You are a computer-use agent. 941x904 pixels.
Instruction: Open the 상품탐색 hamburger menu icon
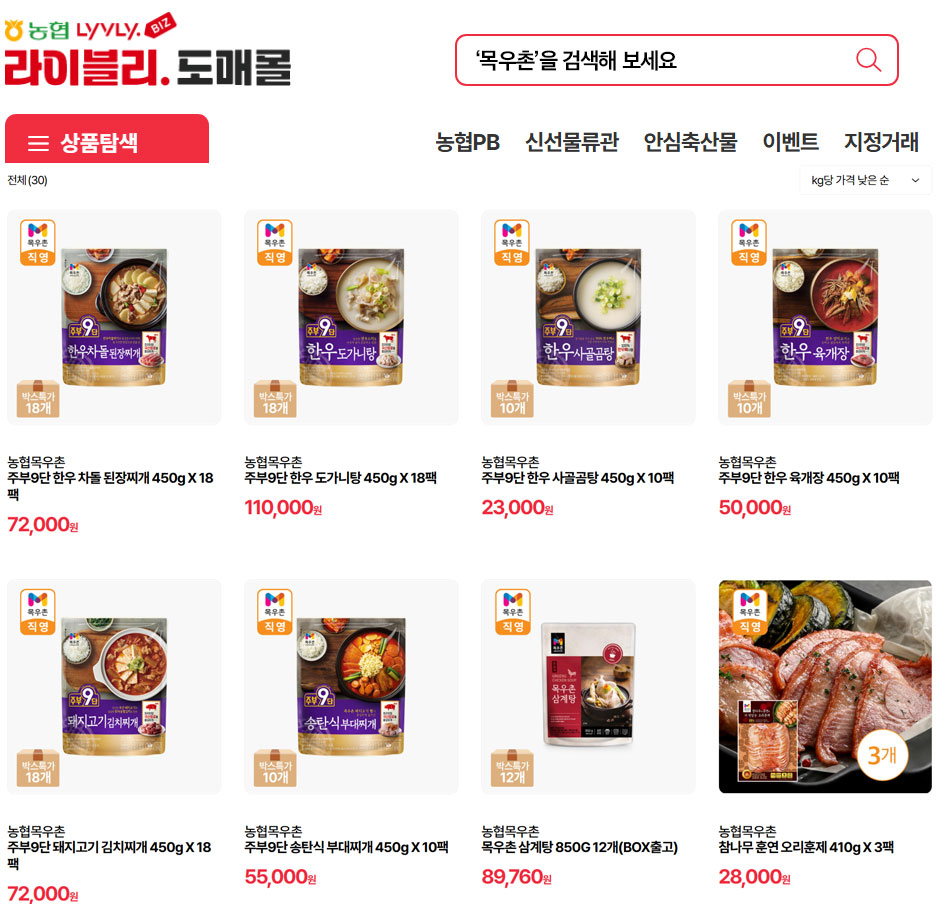click(38, 143)
